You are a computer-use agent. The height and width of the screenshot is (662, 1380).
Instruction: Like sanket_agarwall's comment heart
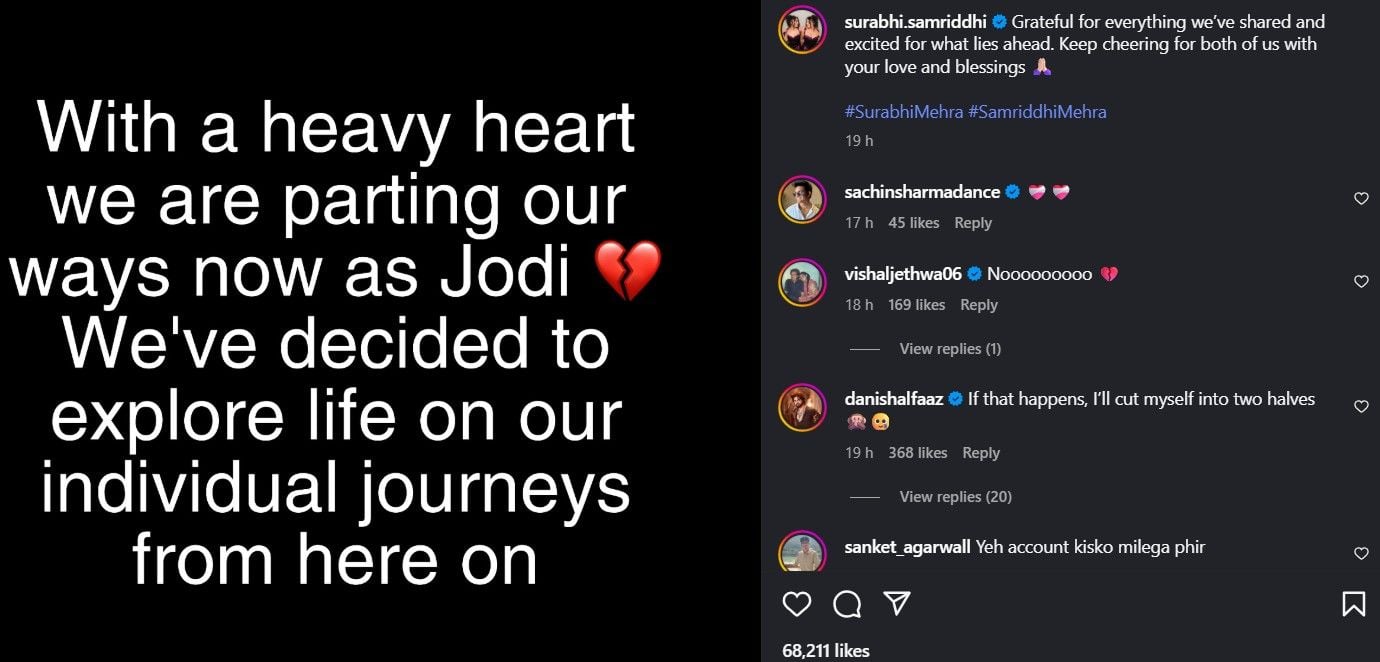1361,554
